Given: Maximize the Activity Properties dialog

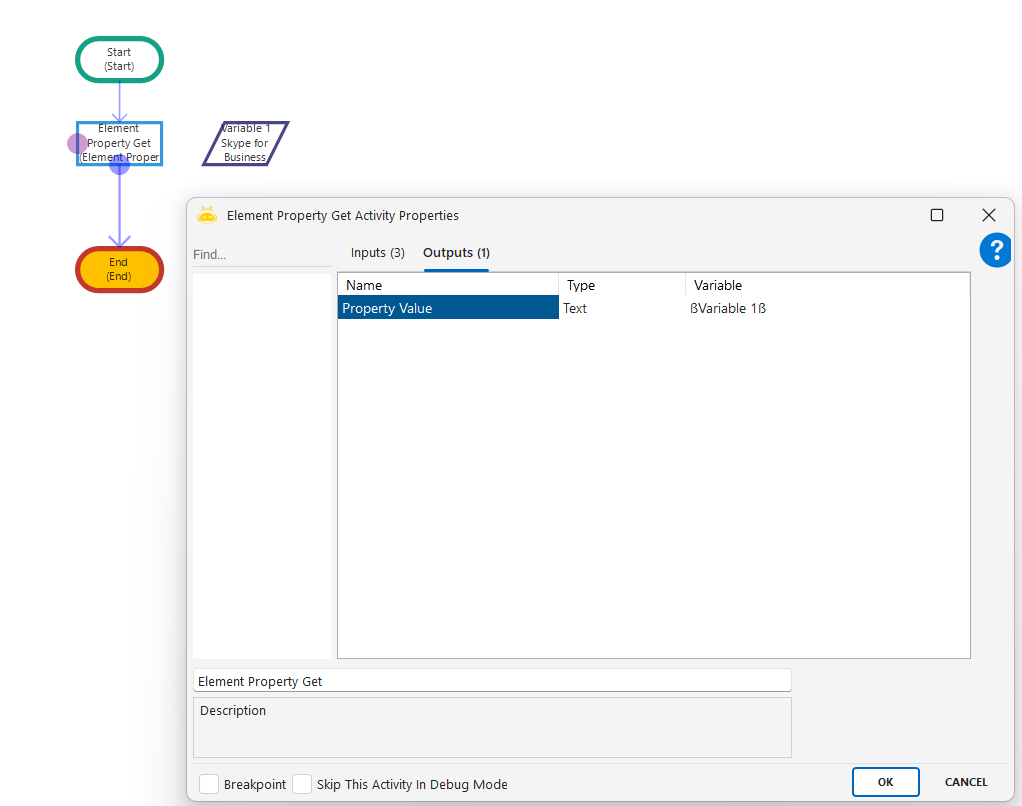Looking at the screenshot, I should (937, 215).
